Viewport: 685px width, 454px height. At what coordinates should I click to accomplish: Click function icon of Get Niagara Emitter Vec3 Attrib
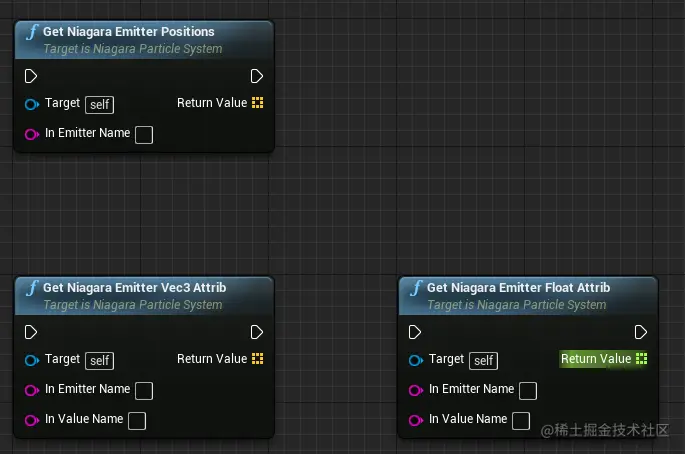pyautogui.click(x=31, y=288)
